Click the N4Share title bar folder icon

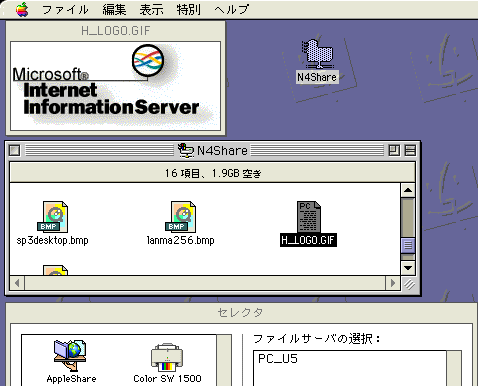[x=186, y=151]
